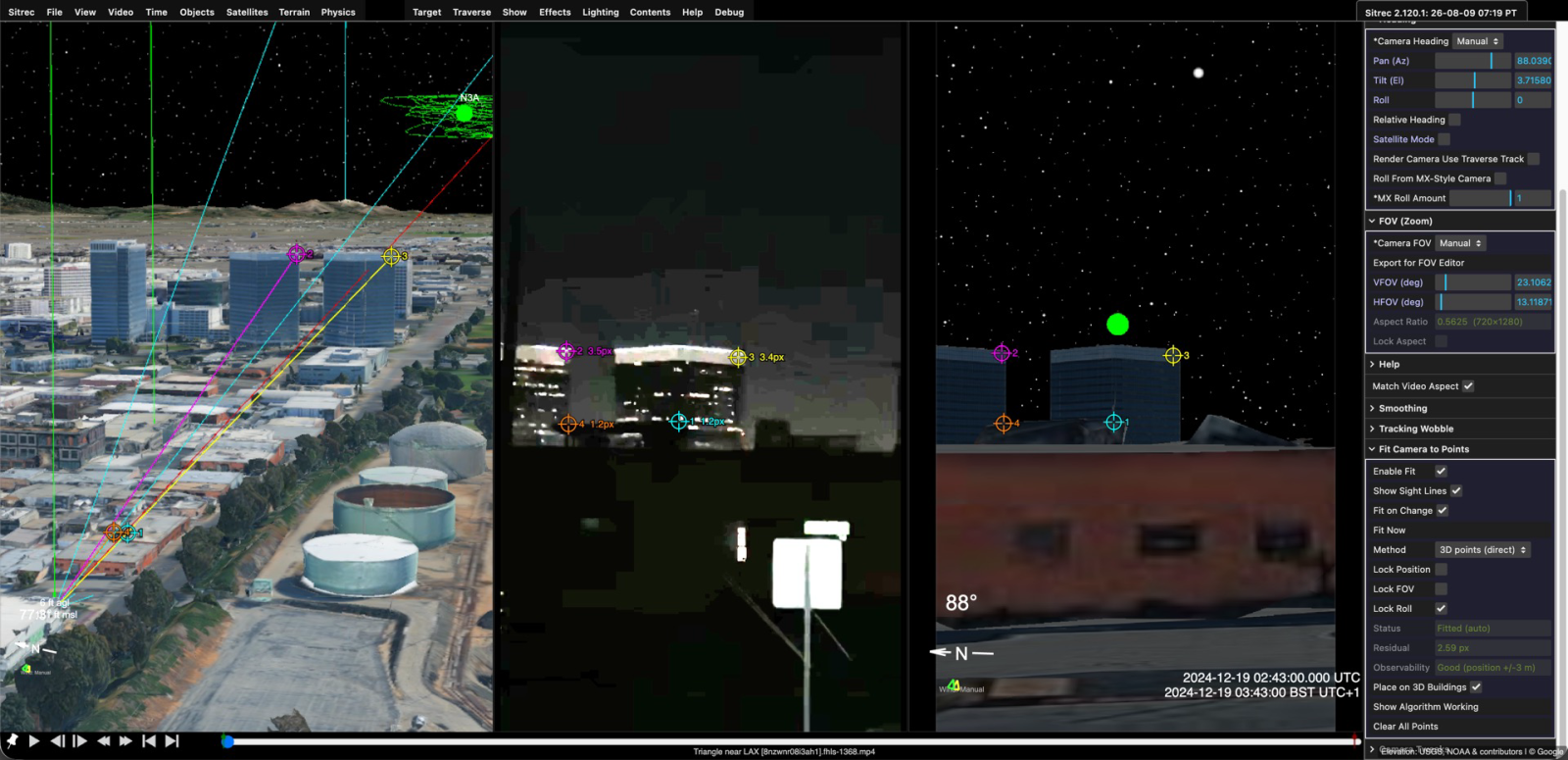Toggle Place on 3D Buildings checkbox
Screen dimensions: 1568x760
pos(1476,687)
